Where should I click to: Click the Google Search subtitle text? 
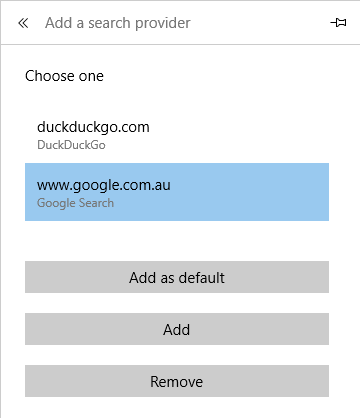coord(75,203)
